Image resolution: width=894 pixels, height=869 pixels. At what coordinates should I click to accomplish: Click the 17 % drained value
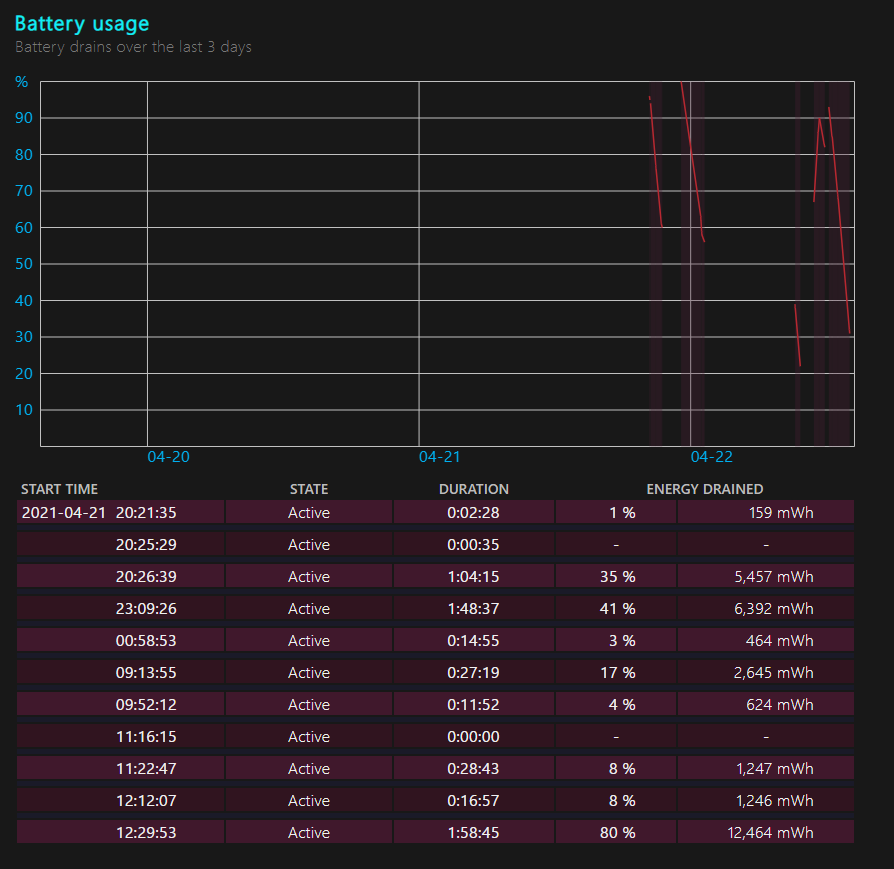[617, 672]
